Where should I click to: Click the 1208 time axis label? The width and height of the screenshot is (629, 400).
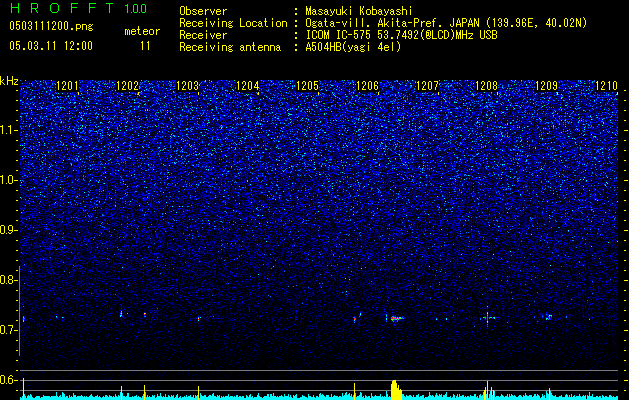click(x=487, y=86)
